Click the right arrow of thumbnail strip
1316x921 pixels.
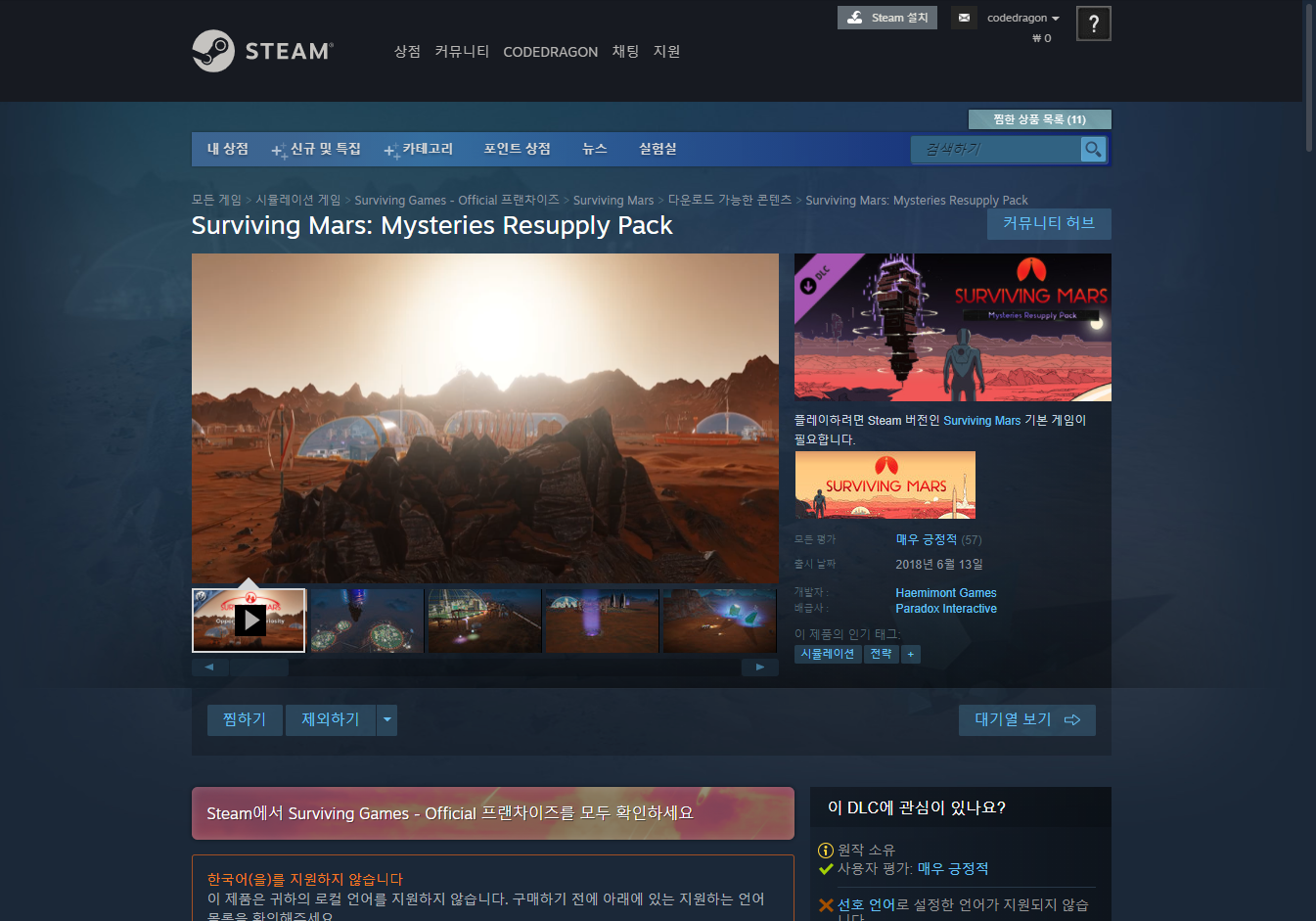click(x=760, y=668)
